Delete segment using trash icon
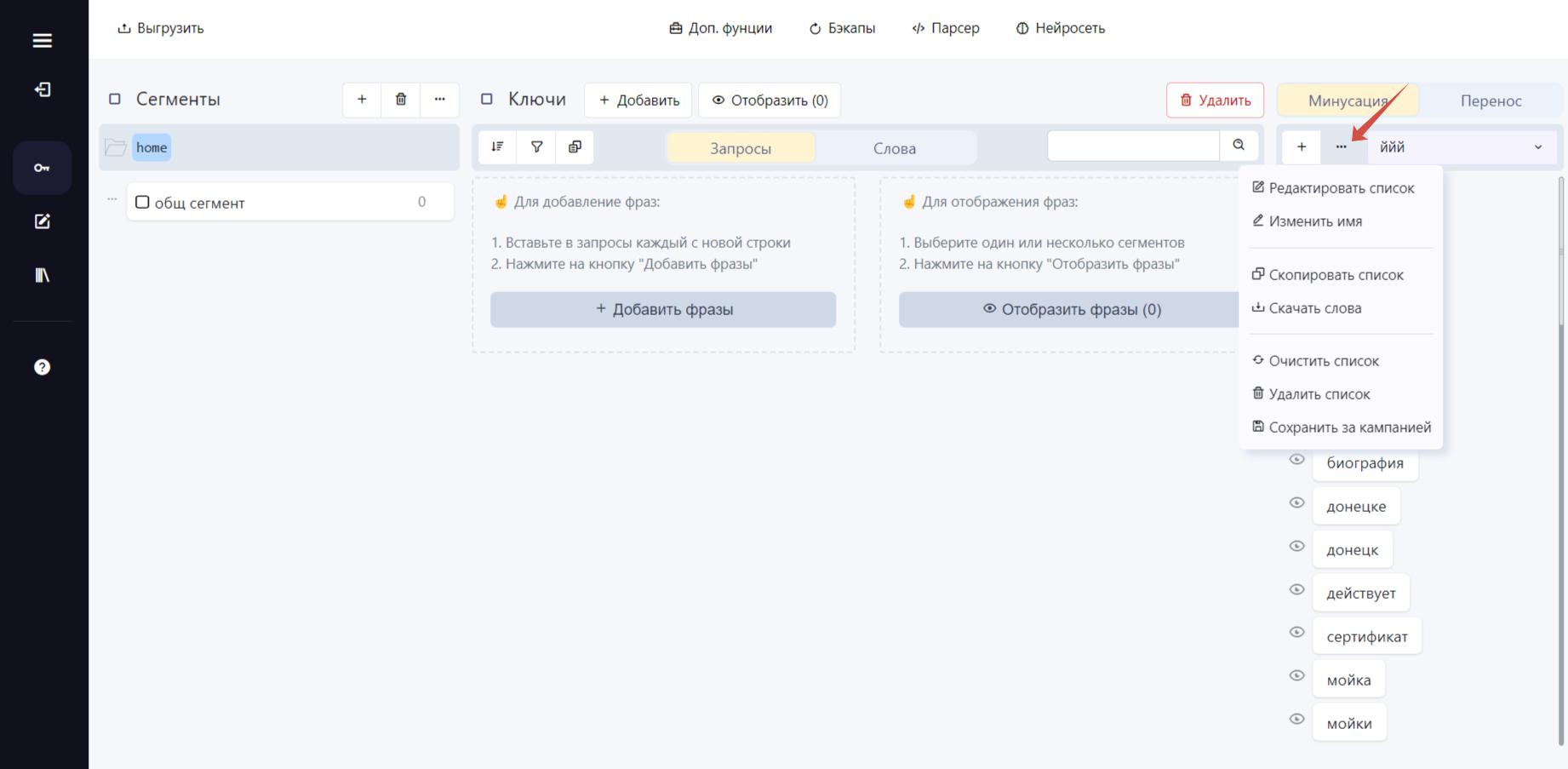The height and width of the screenshot is (769, 1568). (x=401, y=100)
